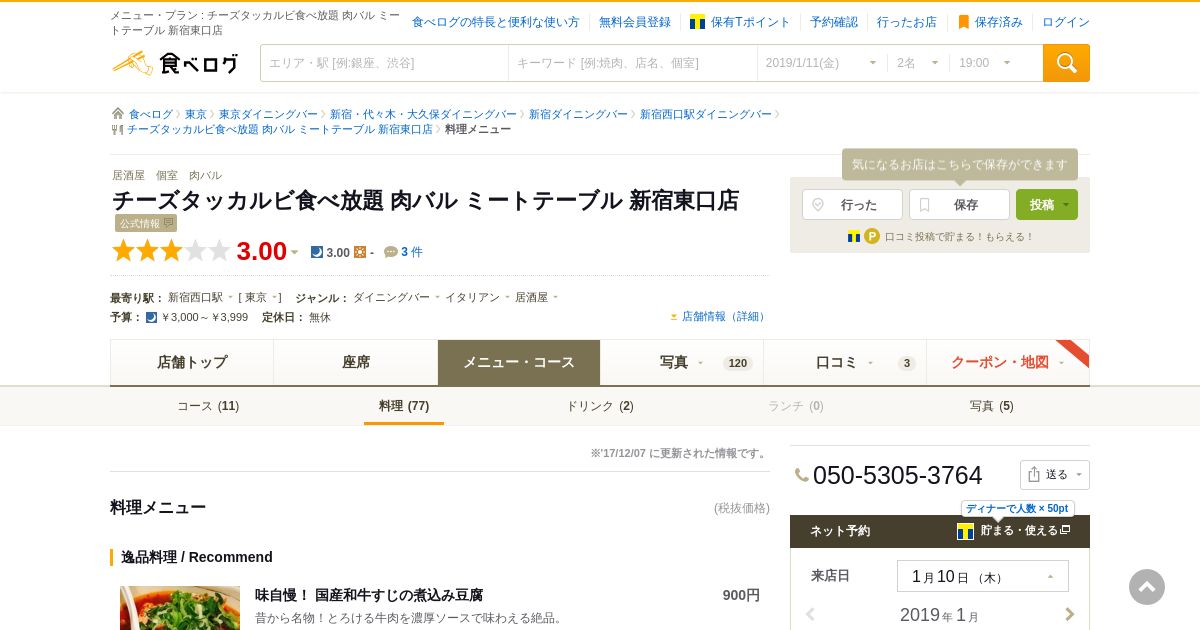Expand the rating 3.00 arrow
Viewport: 1200px width, 630px height.
point(294,253)
